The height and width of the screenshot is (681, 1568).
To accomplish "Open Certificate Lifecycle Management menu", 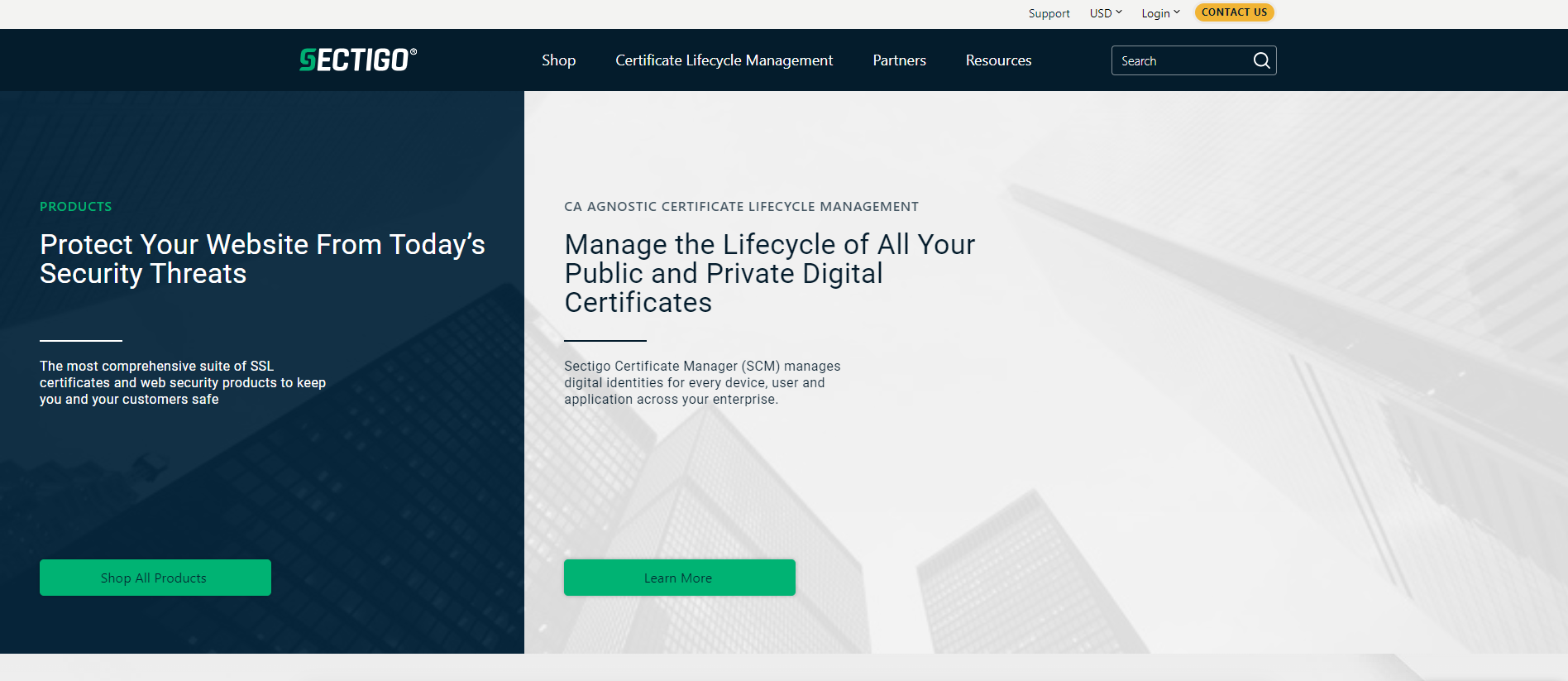I will point(724,60).
